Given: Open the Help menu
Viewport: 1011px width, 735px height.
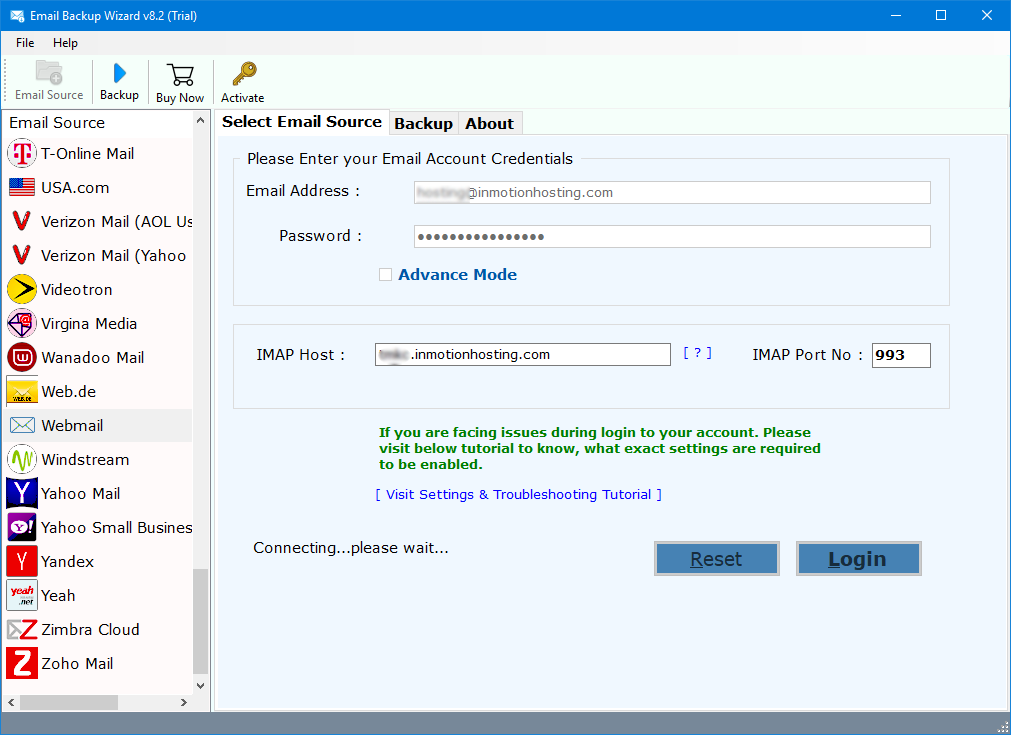Looking at the screenshot, I should click(65, 43).
